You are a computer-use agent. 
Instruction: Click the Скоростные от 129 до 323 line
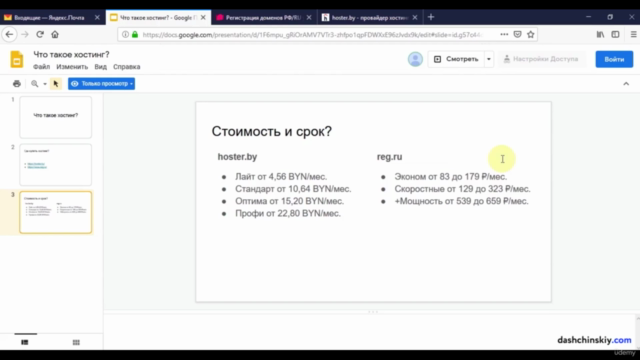point(462,189)
